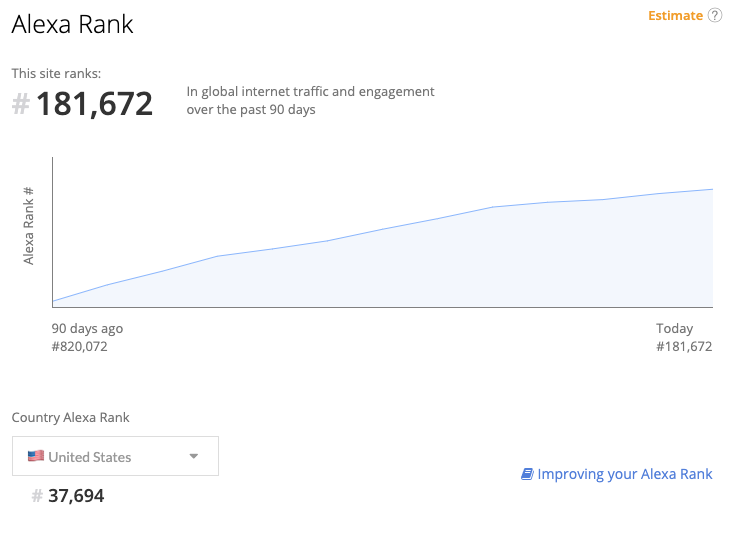
Task: Click the vertical Alexa Rank # axis label
Action: (x=29, y=225)
